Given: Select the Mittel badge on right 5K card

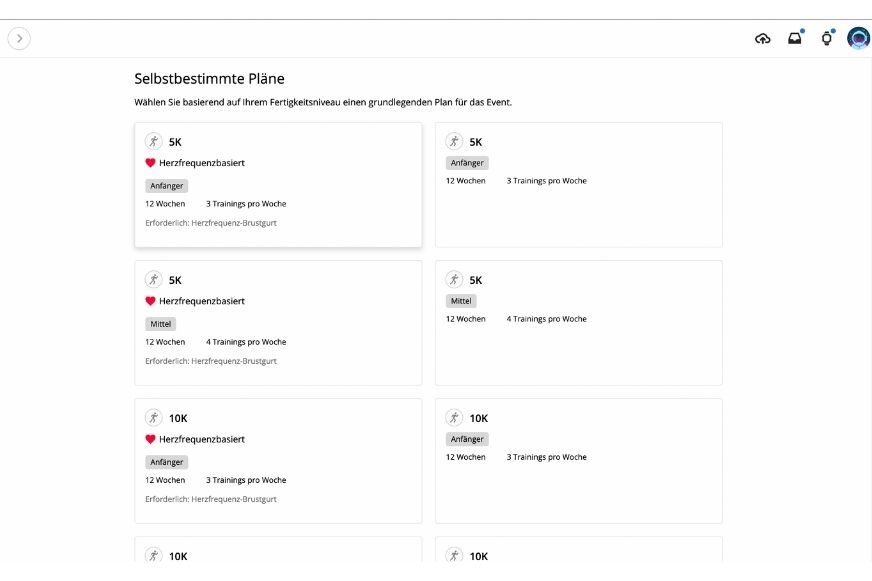Looking at the screenshot, I should [x=461, y=300].
